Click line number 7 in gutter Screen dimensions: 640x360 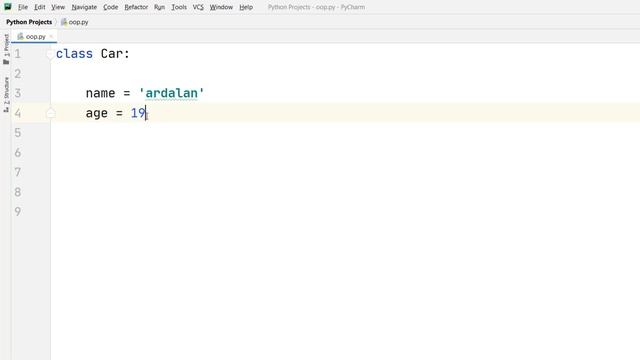18,172
